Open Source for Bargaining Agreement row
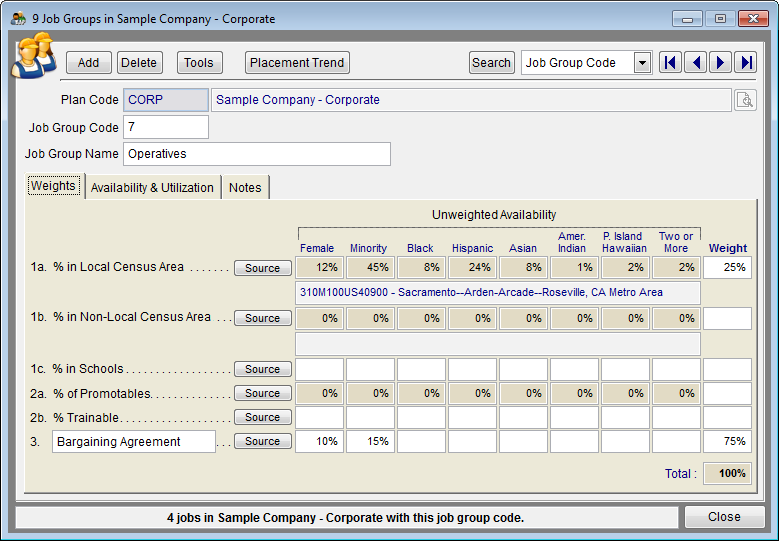Screen dimensions: 779x541 pos(262,441)
